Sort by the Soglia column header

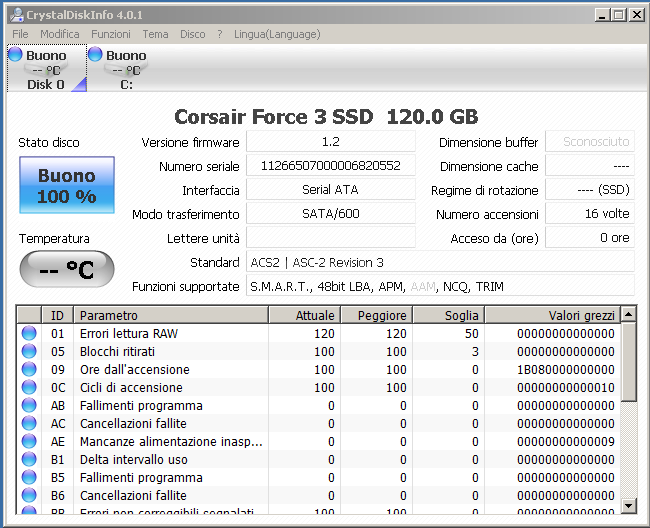(x=449, y=315)
